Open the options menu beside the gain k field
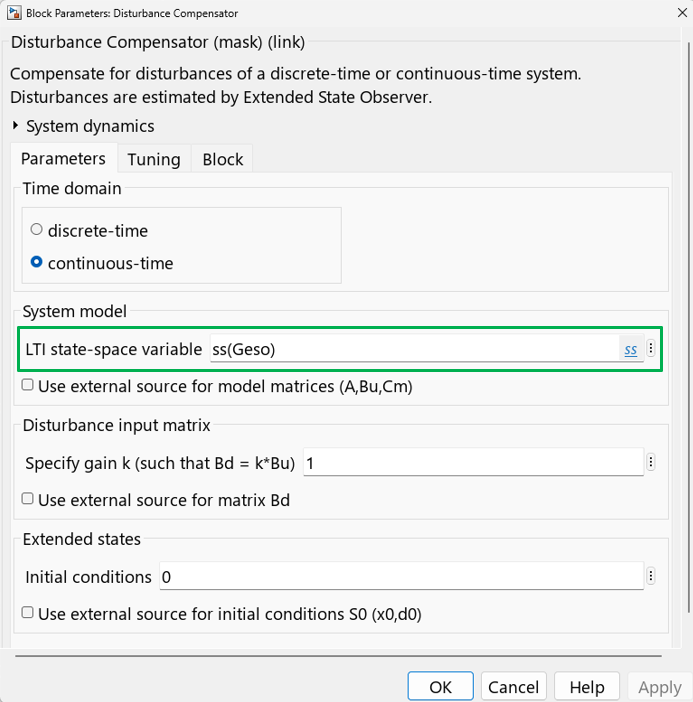 651,462
